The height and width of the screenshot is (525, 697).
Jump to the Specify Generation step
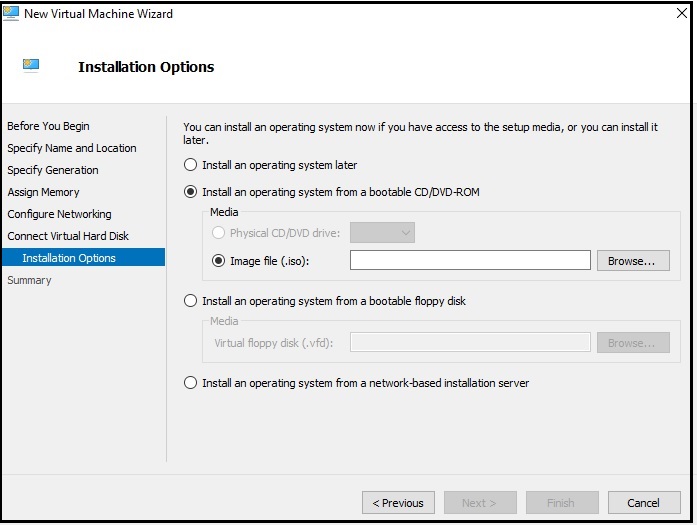(x=53, y=170)
